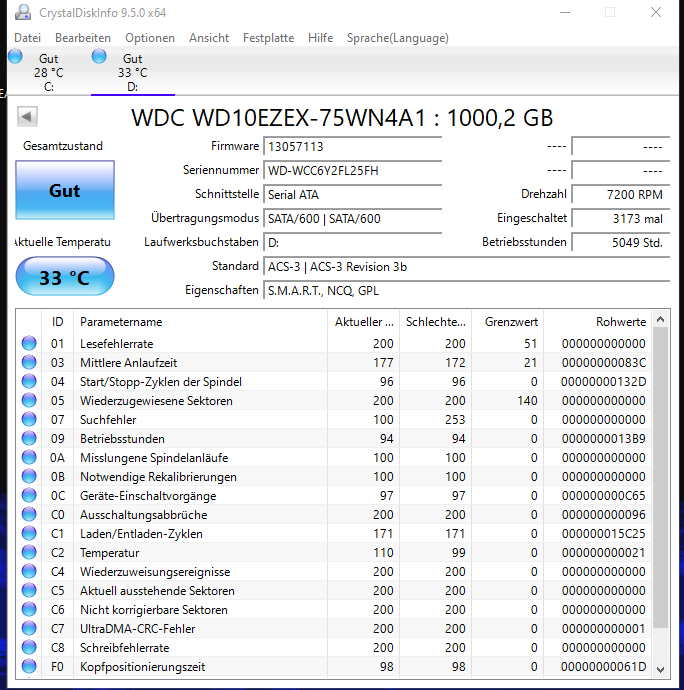
Task: Click the Rohwerte column header
Action: 598,322
